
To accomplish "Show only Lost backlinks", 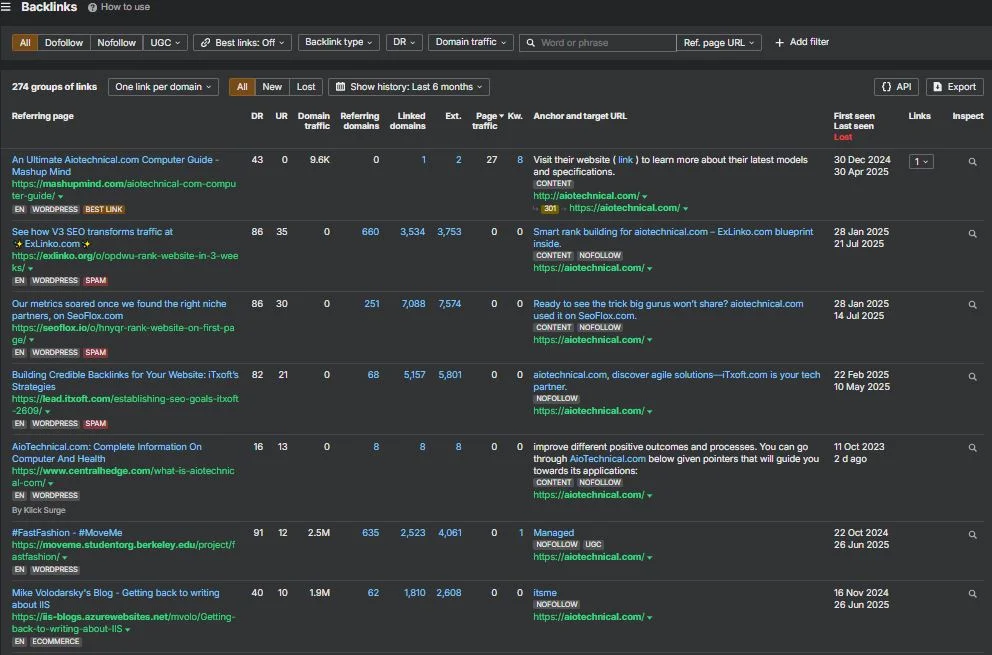I will [306, 87].
